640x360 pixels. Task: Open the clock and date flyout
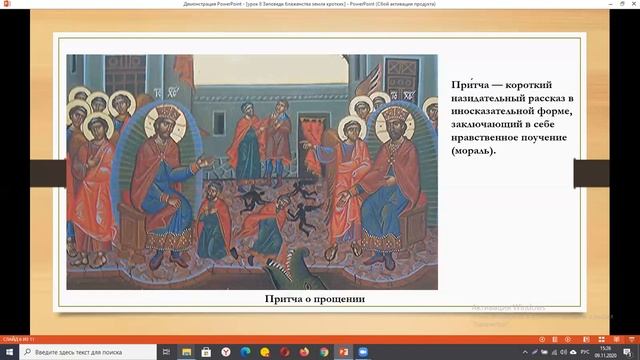coord(606,352)
